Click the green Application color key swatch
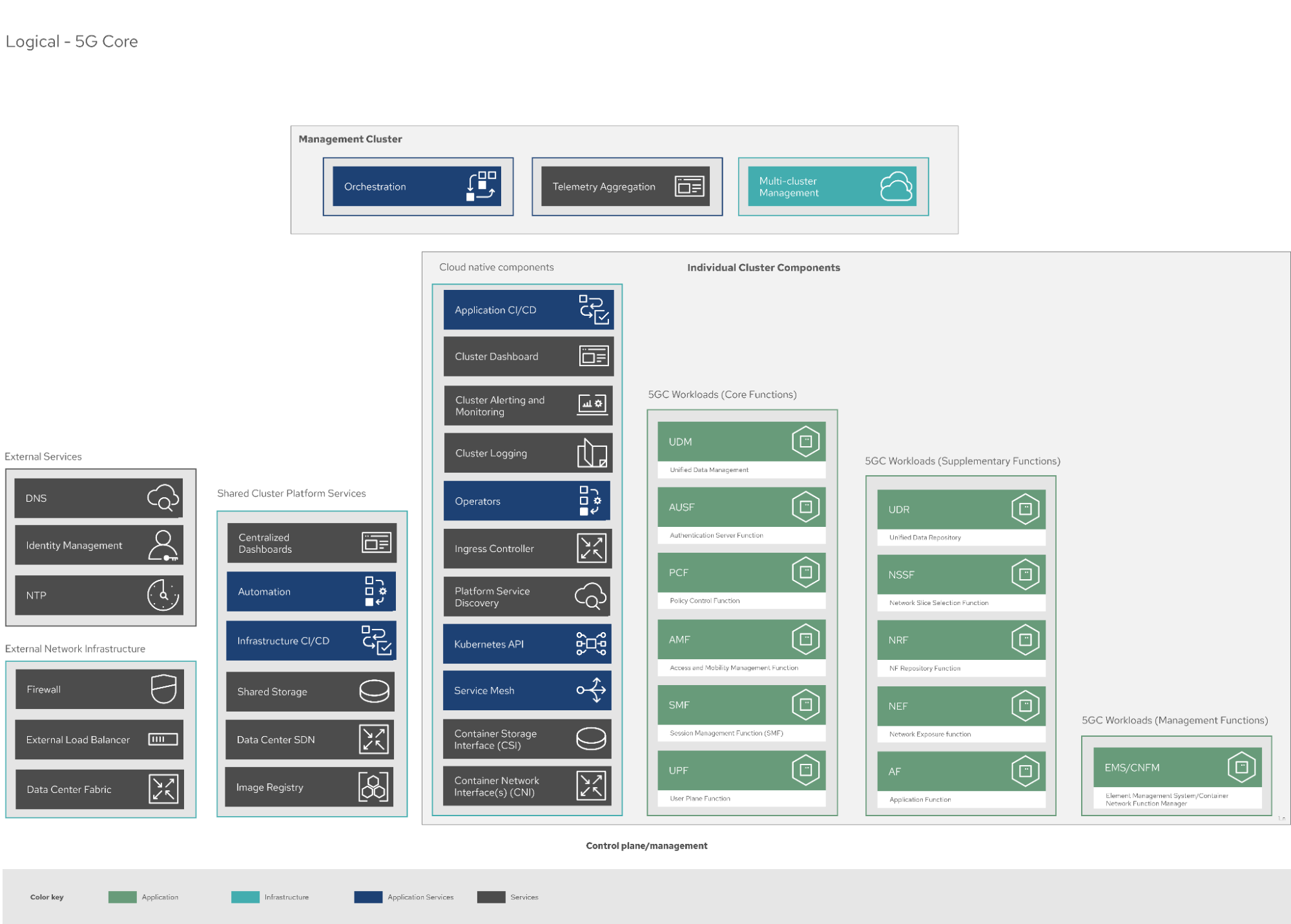This screenshot has width=1291, height=924. click(x=122, y=897)
